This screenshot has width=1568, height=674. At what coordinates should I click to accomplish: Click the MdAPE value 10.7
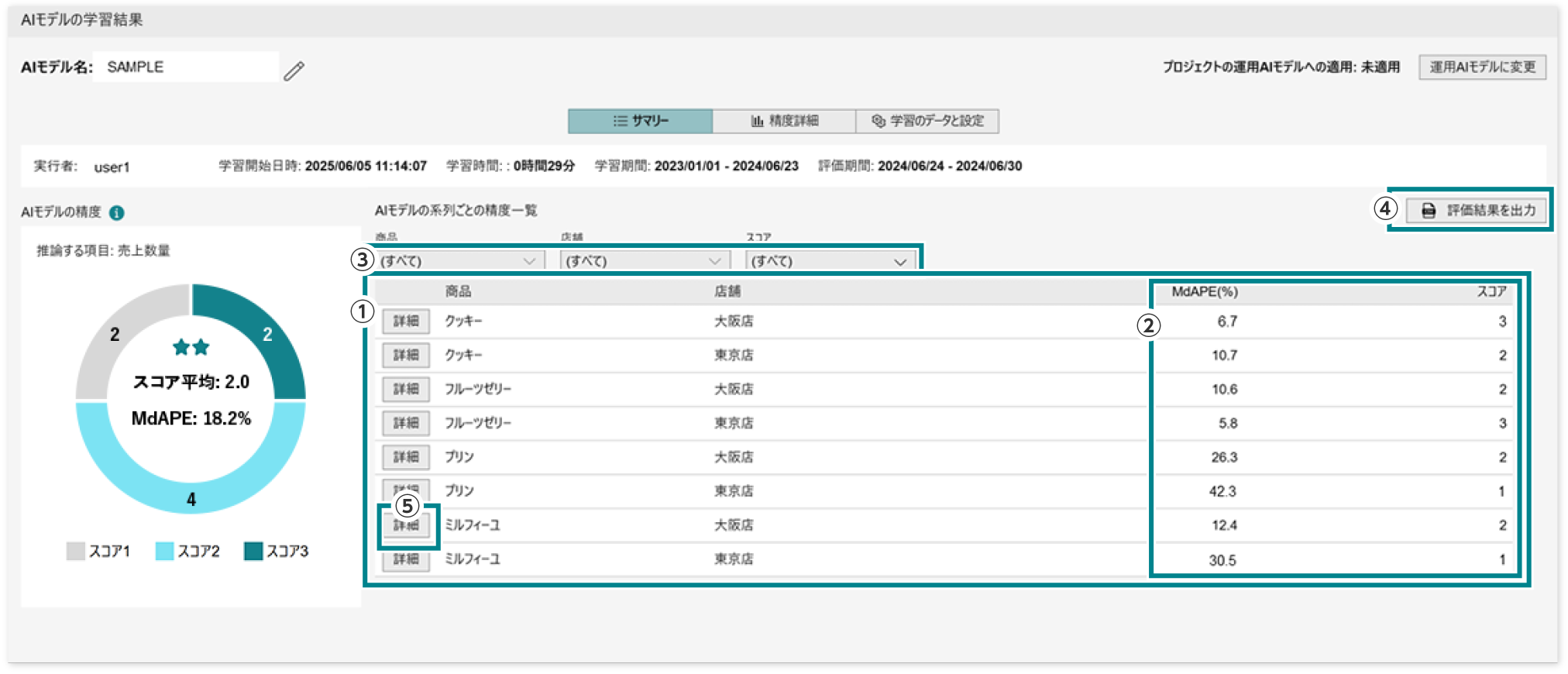click(x=1225, y=356)
